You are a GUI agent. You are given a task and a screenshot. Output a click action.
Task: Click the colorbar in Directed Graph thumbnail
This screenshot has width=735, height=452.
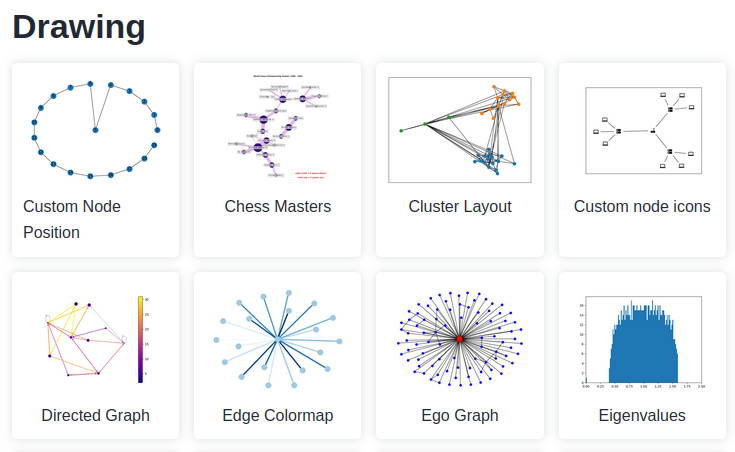[x=141, y=340]
